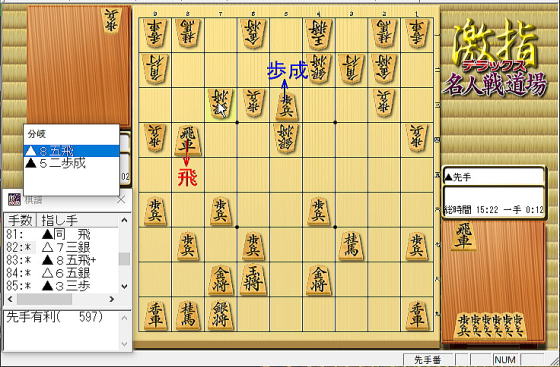Close the 棋譜 move list panel
560x367 pixels.
pyautogui.click(x=121, y=200)
